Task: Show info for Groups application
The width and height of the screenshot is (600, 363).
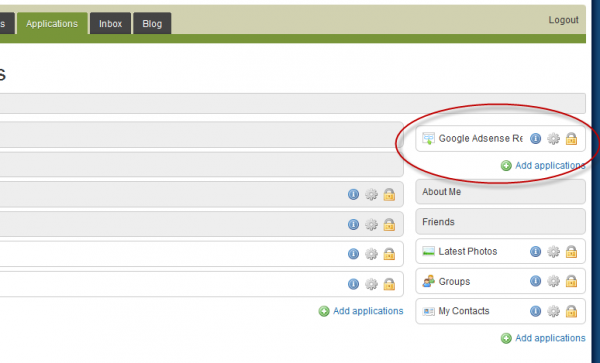Action: point(535,281)
